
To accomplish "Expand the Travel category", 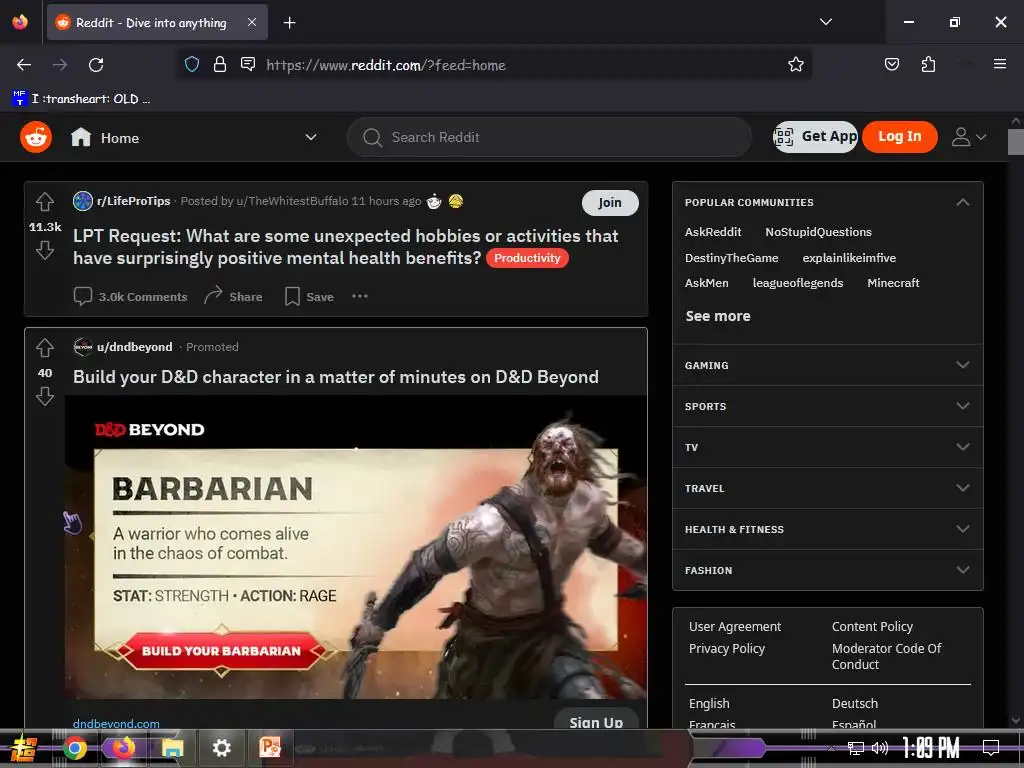I will 827,488.
